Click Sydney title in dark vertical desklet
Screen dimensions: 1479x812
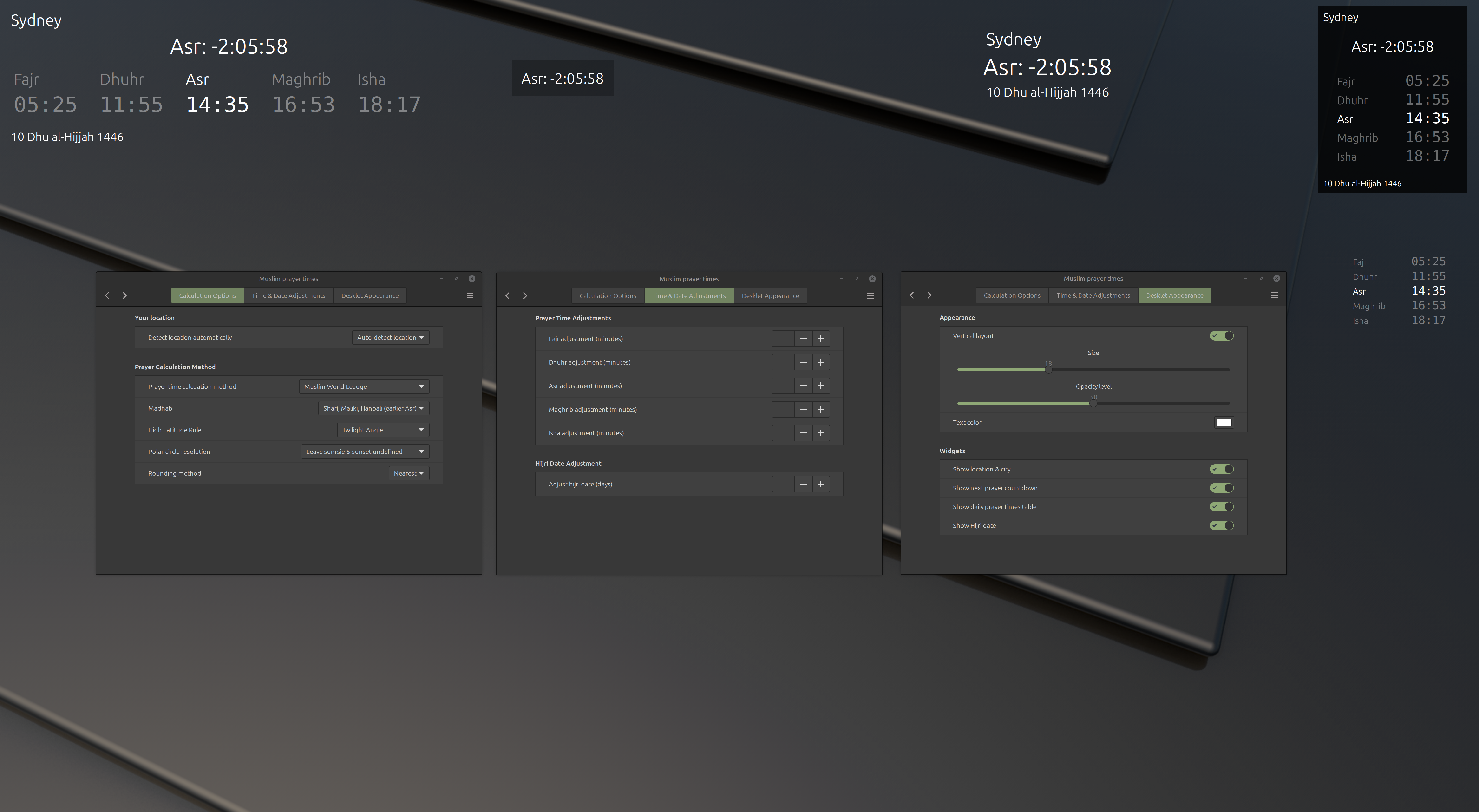(1340, 17)
